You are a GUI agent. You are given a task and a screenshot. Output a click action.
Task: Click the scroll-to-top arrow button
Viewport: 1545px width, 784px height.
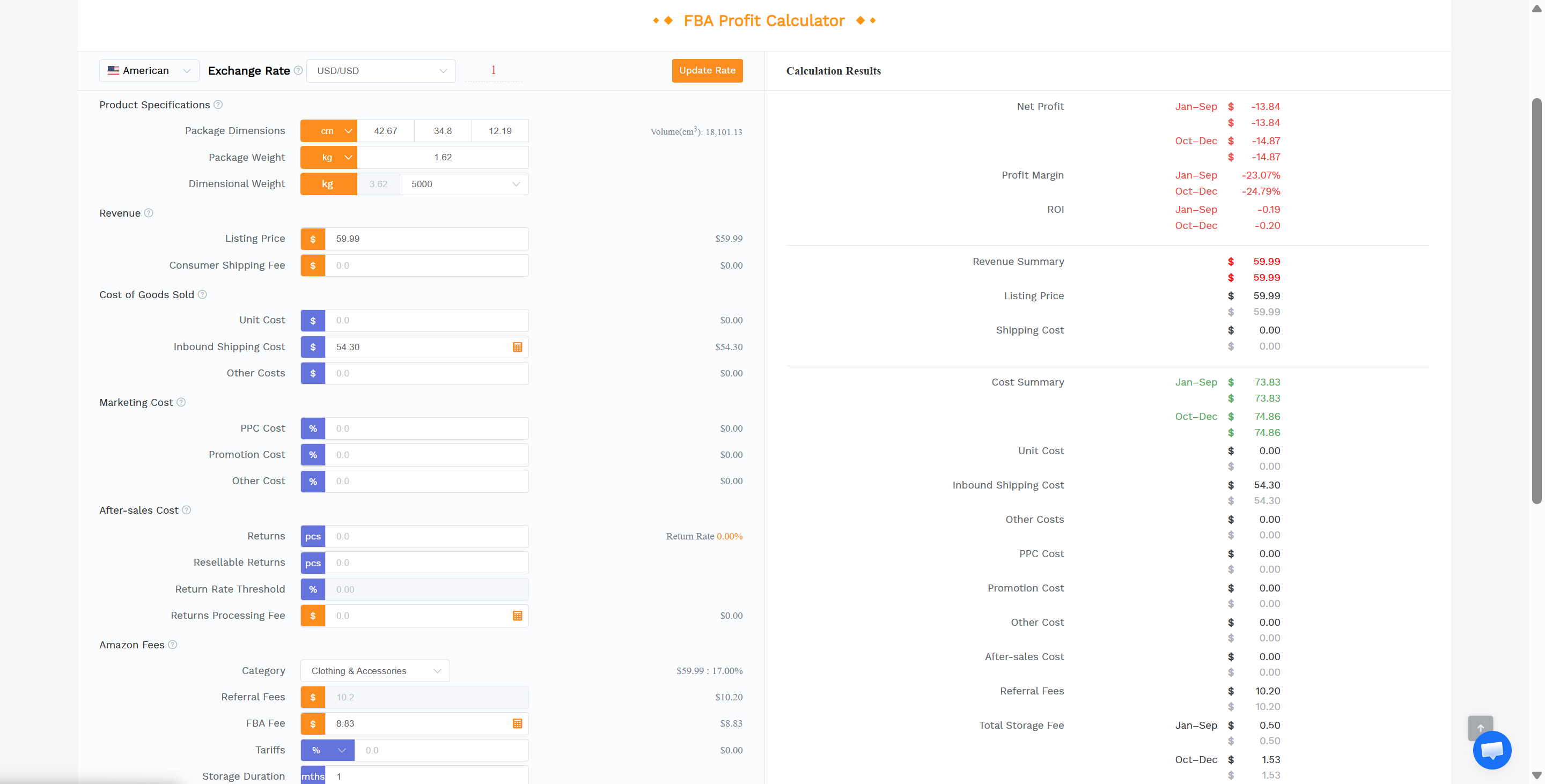1480,728
